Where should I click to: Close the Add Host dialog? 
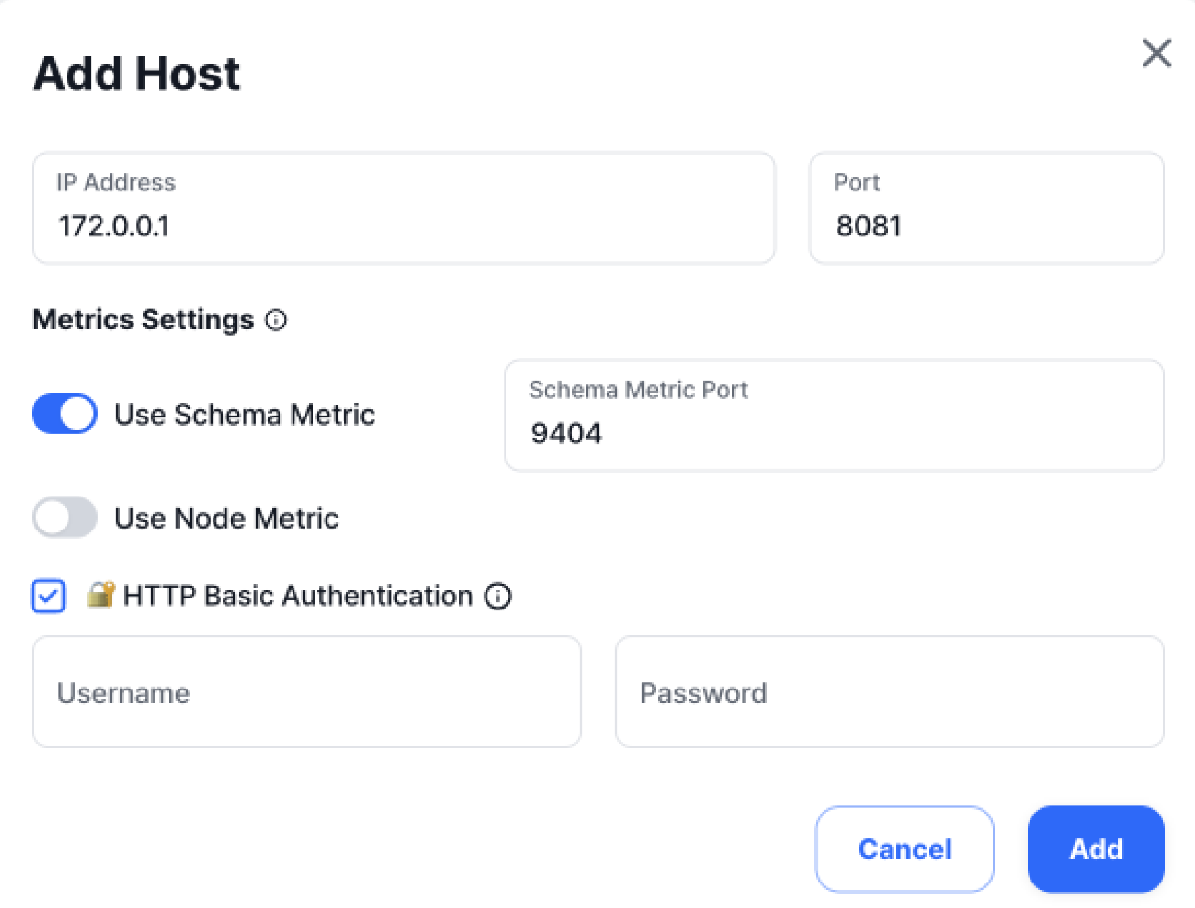[x=1156, y=53]
